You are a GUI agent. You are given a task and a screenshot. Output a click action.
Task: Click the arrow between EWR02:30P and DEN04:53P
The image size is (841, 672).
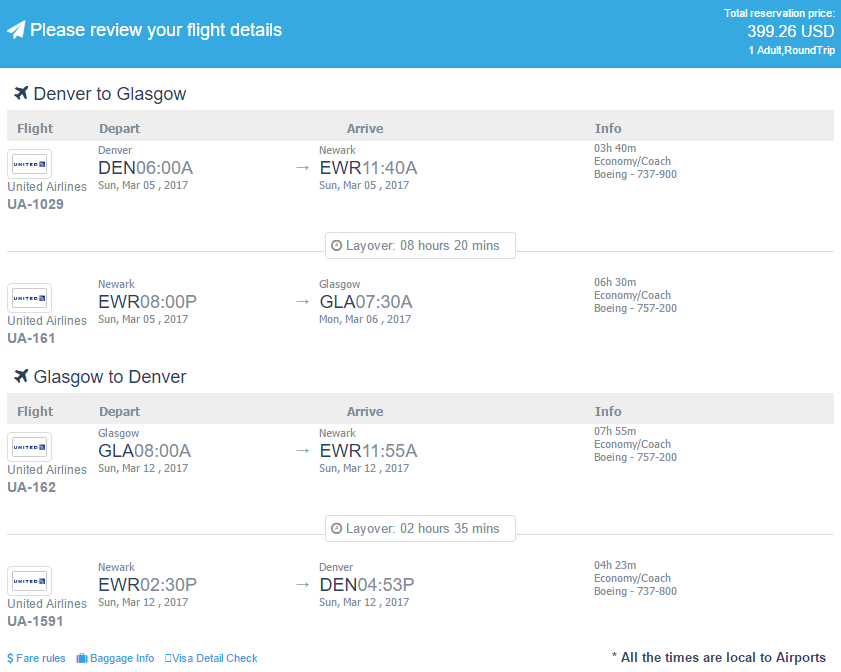[x=303, y=585]
